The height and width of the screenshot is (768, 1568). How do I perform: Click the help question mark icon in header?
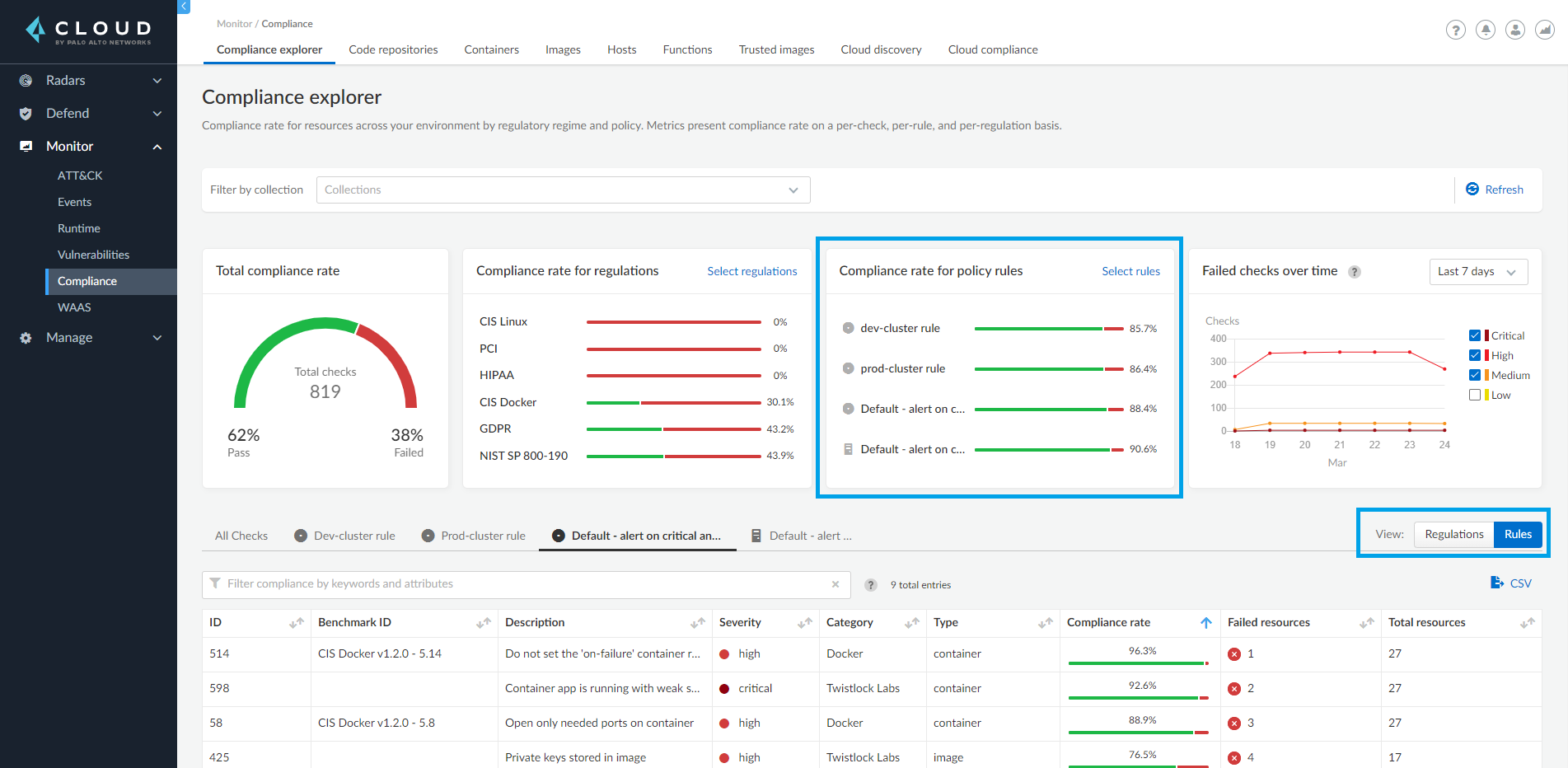1456,30
